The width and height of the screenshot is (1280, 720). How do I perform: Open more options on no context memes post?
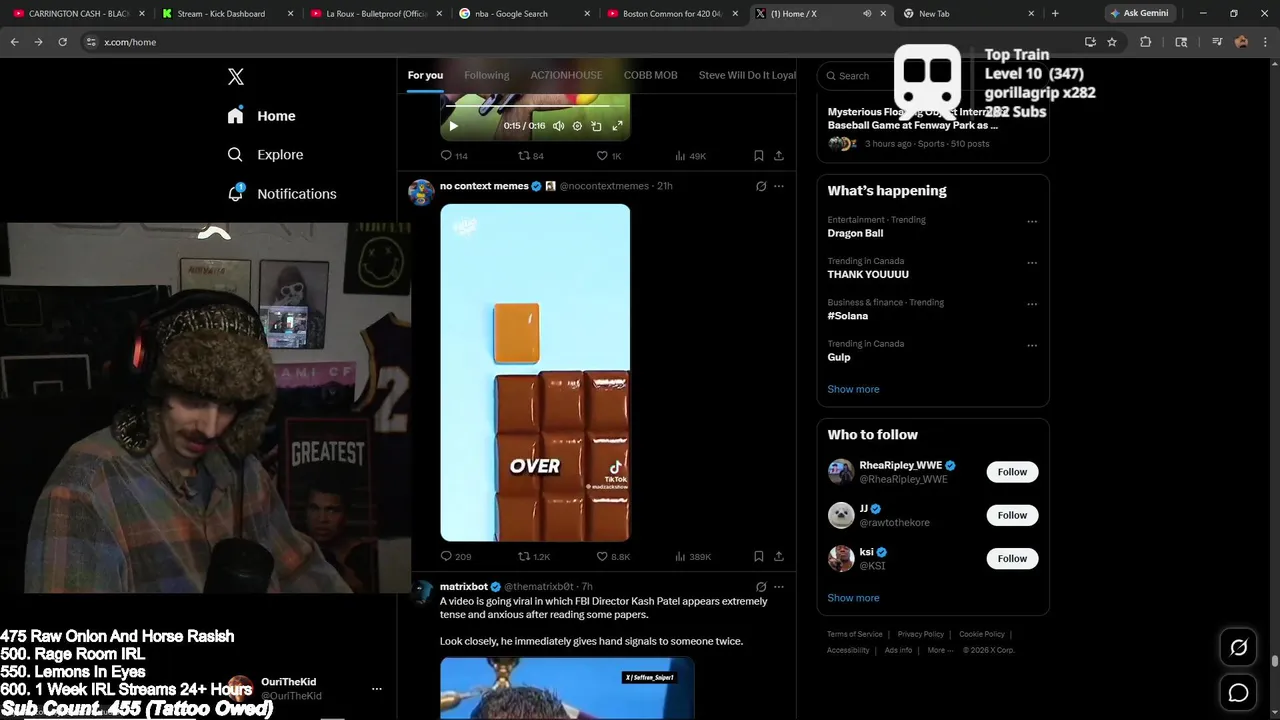(x=779, y=186)
